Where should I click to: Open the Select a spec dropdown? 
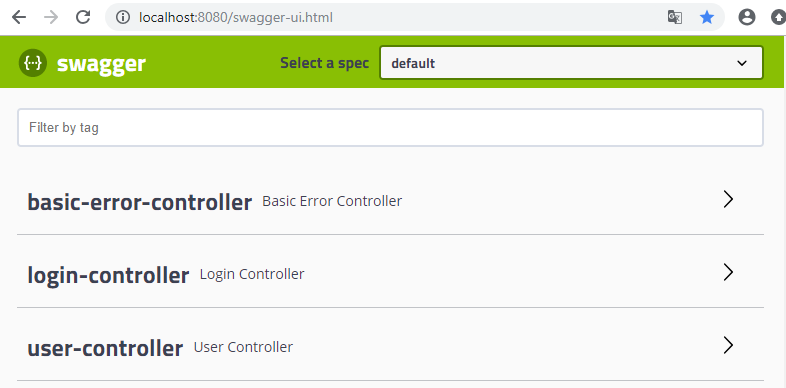[571, 63]
